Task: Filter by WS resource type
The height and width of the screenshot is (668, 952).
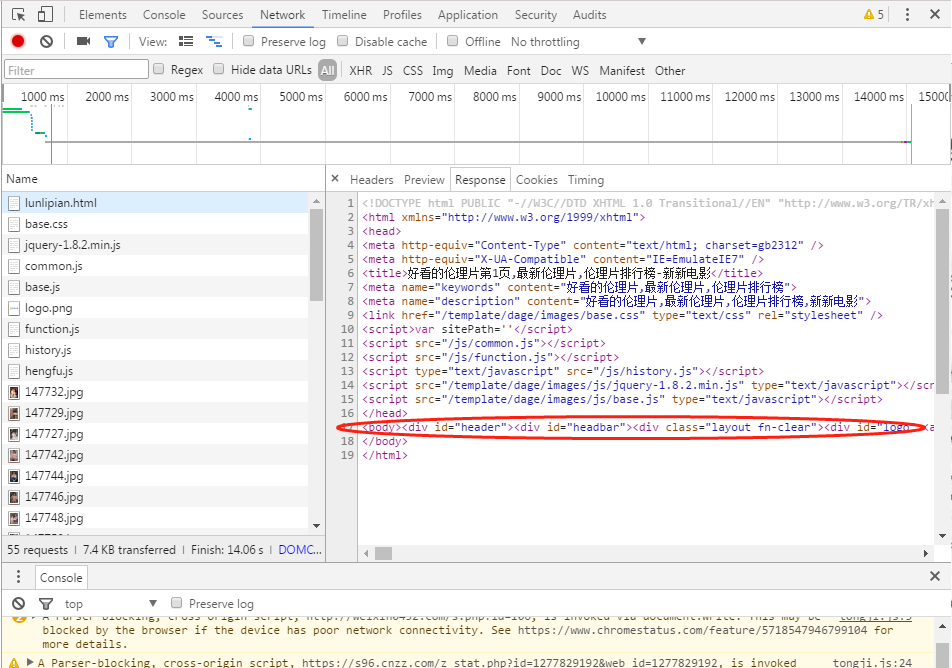Action: 580,70
